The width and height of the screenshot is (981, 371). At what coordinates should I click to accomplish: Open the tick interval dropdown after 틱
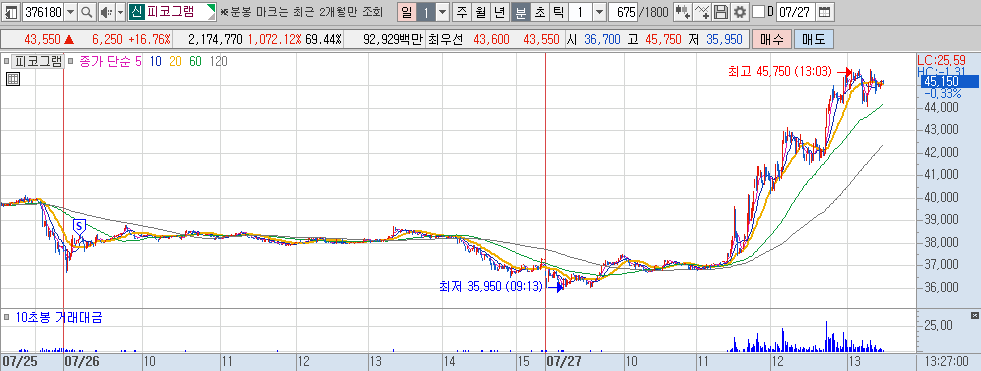coord(599,12)
